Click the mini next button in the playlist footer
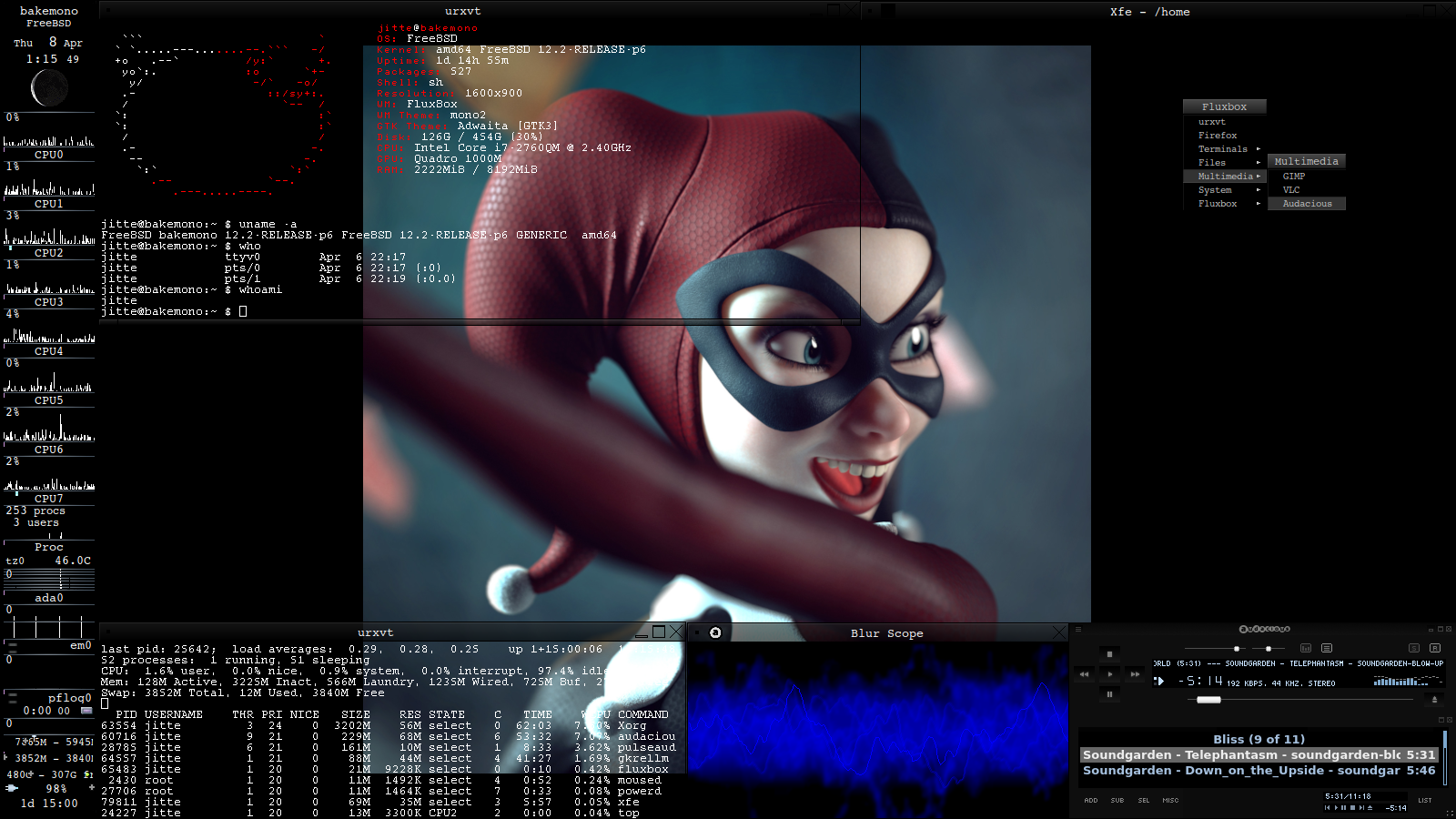Image resolution: width=1456 pixels, height=819 pixels. click(1361, 807)
